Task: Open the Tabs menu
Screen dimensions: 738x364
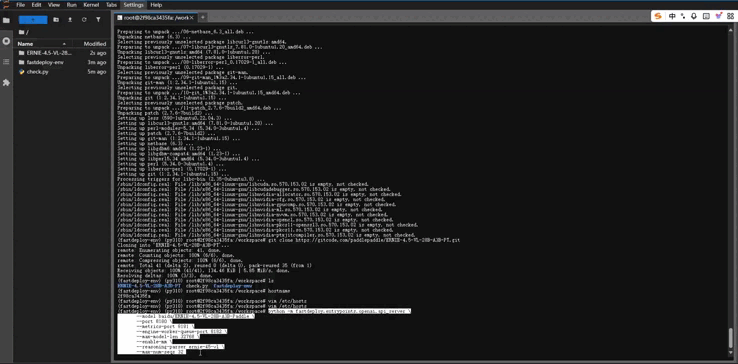Action: click(x=112, y=5)
